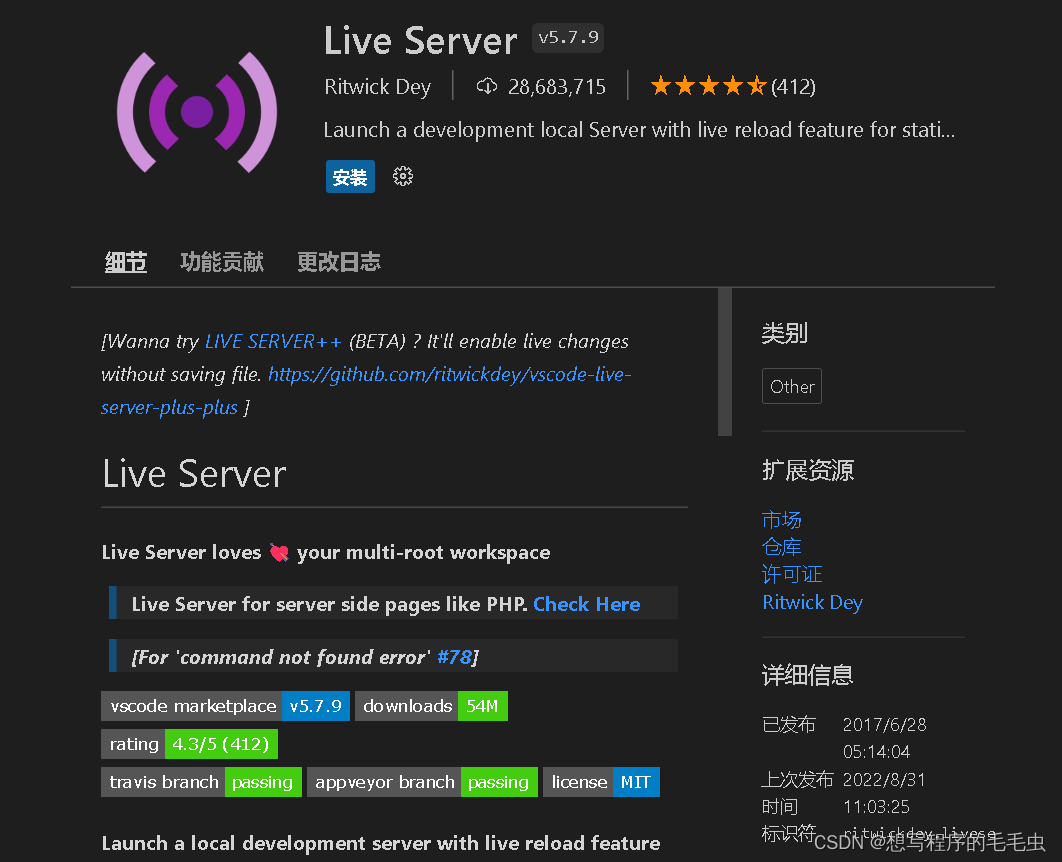Click the readme vertical scrollbar
Image resolution: width=1062 pixels, height=862 pixels.
(x=725, y=362)
